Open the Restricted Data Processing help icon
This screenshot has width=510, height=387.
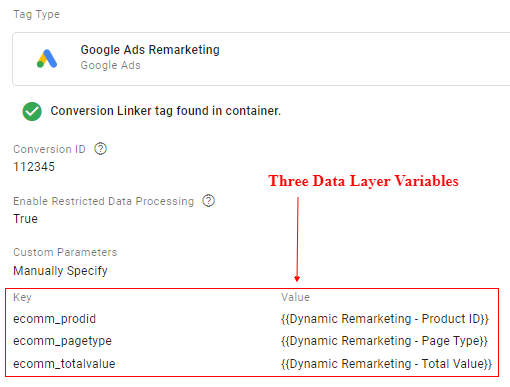click(x=209, y=201)
